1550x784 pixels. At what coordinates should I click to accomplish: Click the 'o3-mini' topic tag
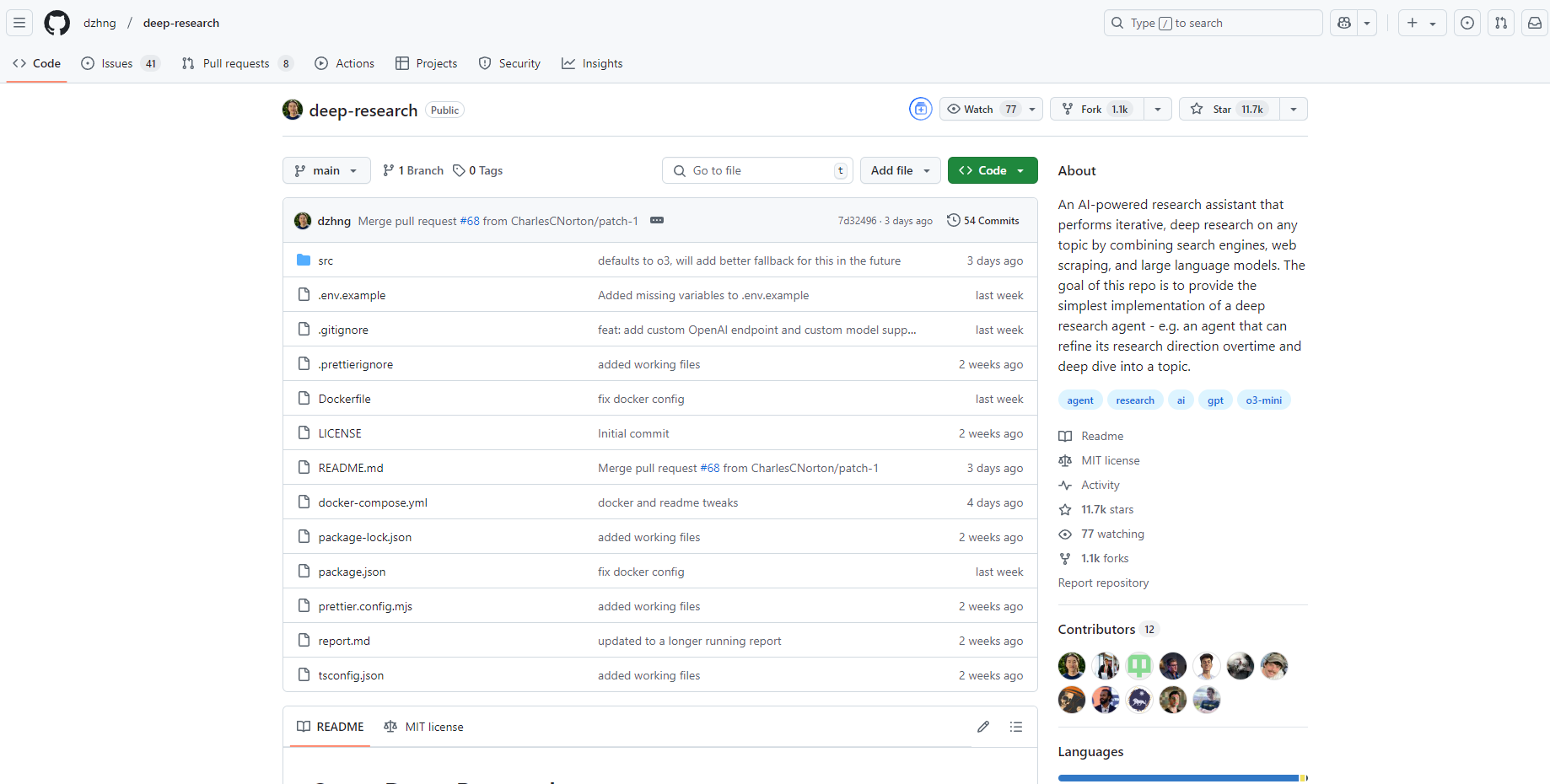coord(1263,400)
